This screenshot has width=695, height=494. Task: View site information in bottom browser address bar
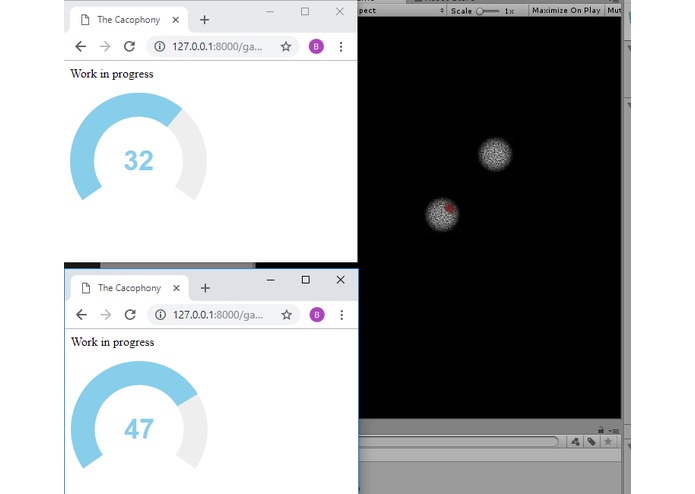[160, 315]
